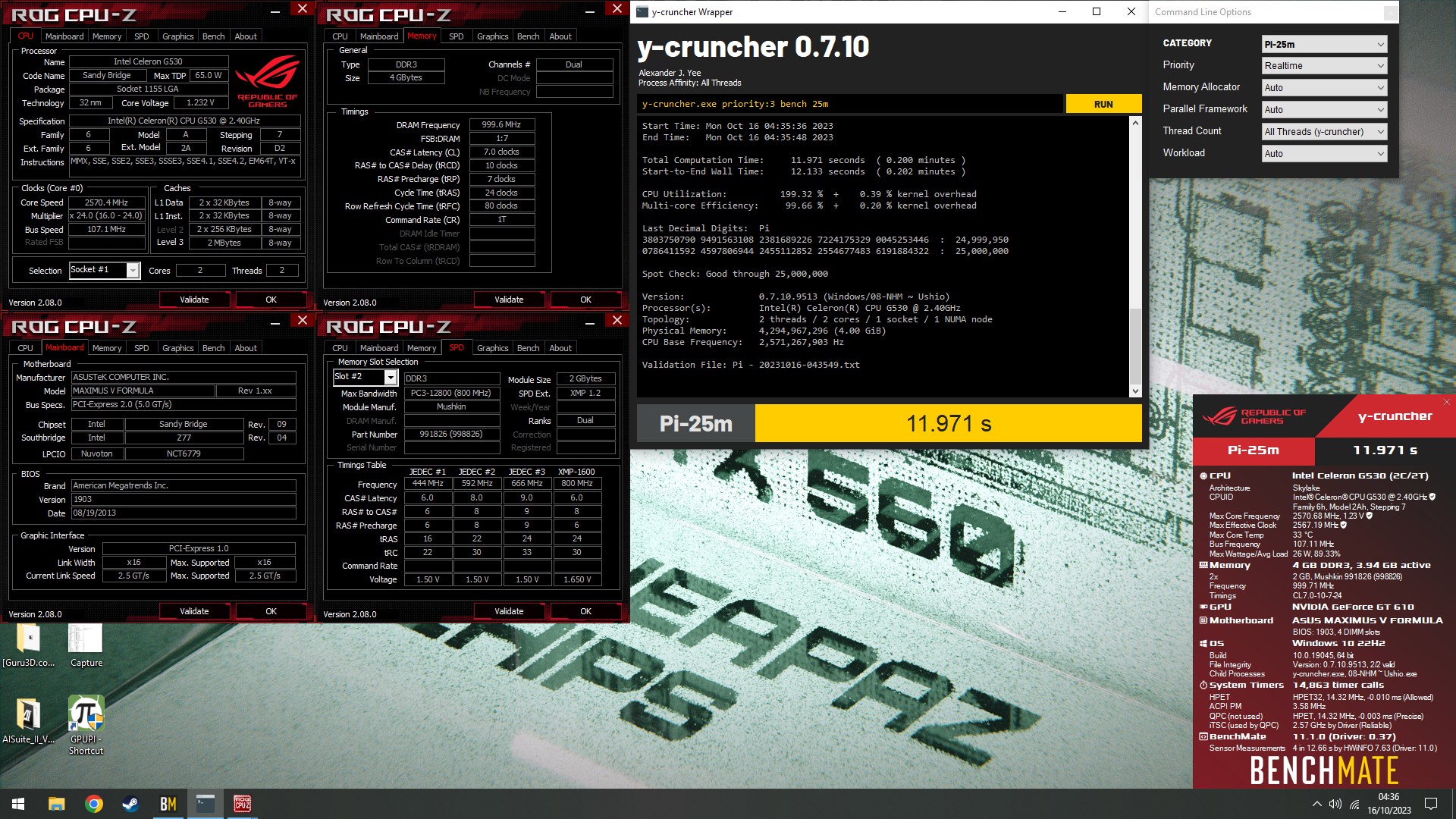Viewport: 1456px width, 819px height.
Task: Click the y-cruncher output scrollbar up arrow
Action: pos(1135,123)
